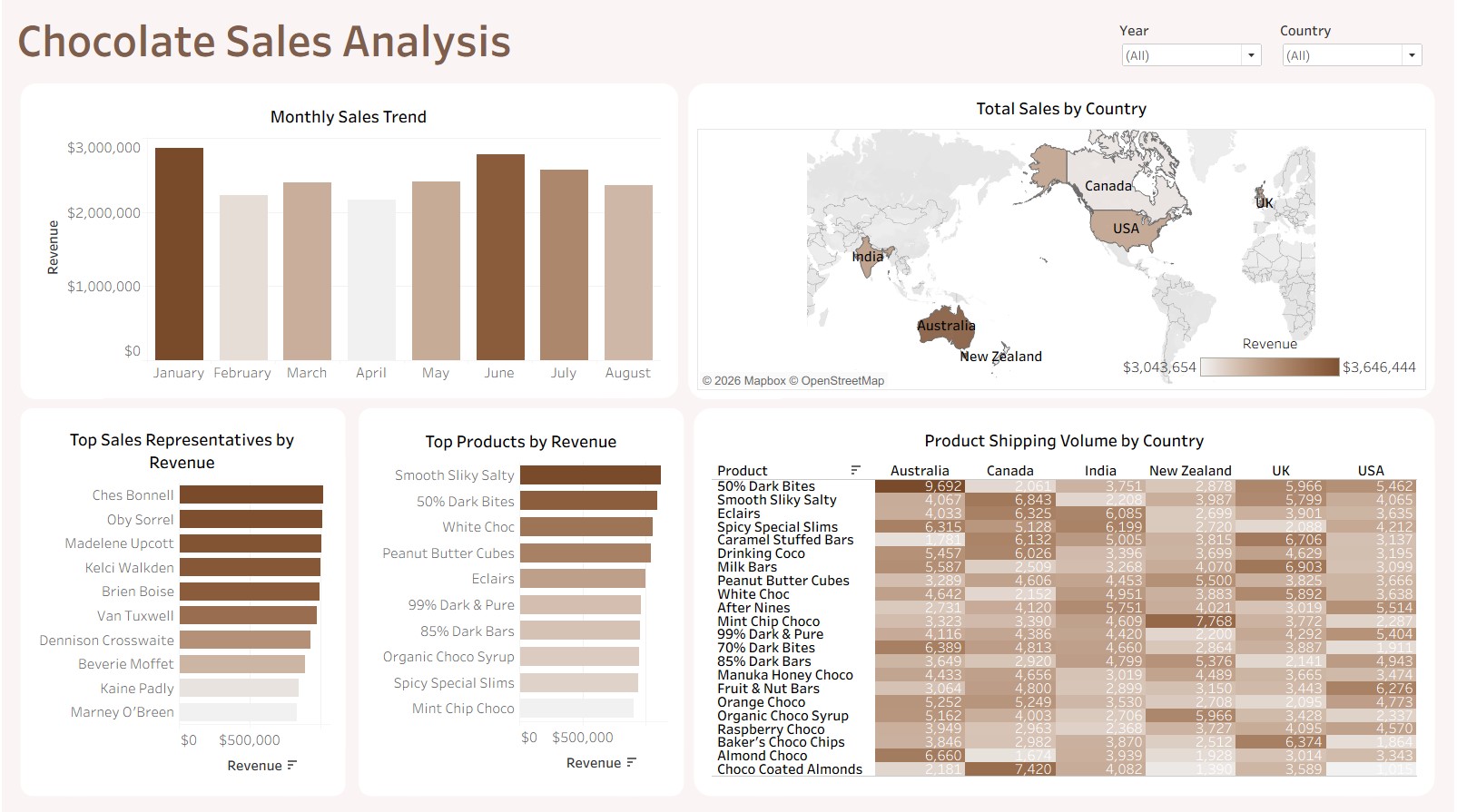Screen dimensions: 1457x812
Task: Click the 6,903 cell for Milk Bars
Action: point(1280,567)
